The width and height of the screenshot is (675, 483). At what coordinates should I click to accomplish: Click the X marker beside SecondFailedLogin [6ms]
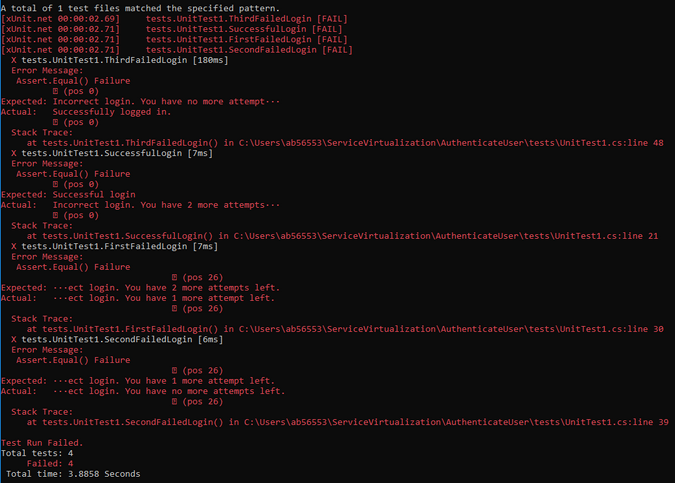point(13,338)
